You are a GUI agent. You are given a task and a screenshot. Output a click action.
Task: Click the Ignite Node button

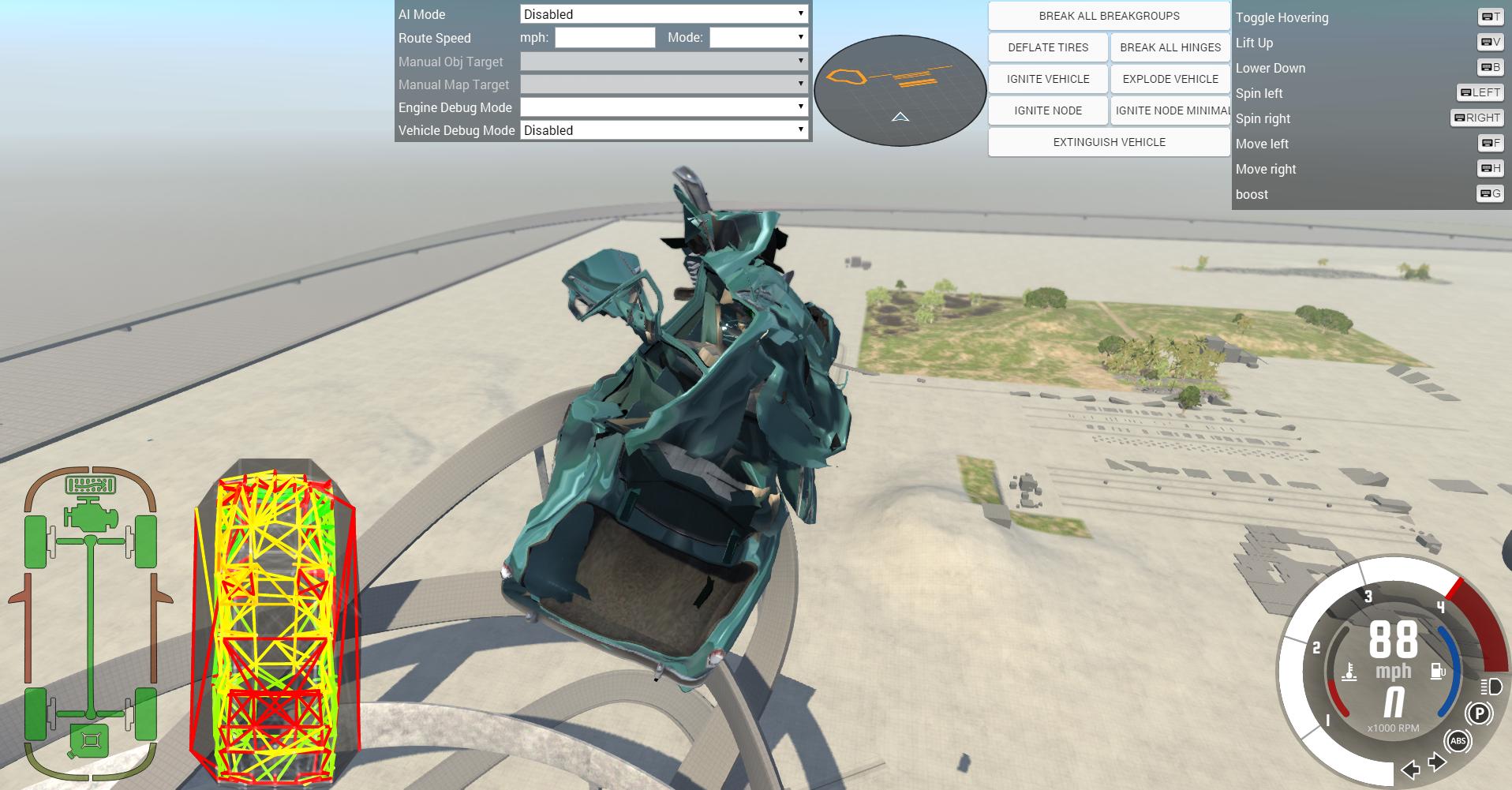point(1048,110)
